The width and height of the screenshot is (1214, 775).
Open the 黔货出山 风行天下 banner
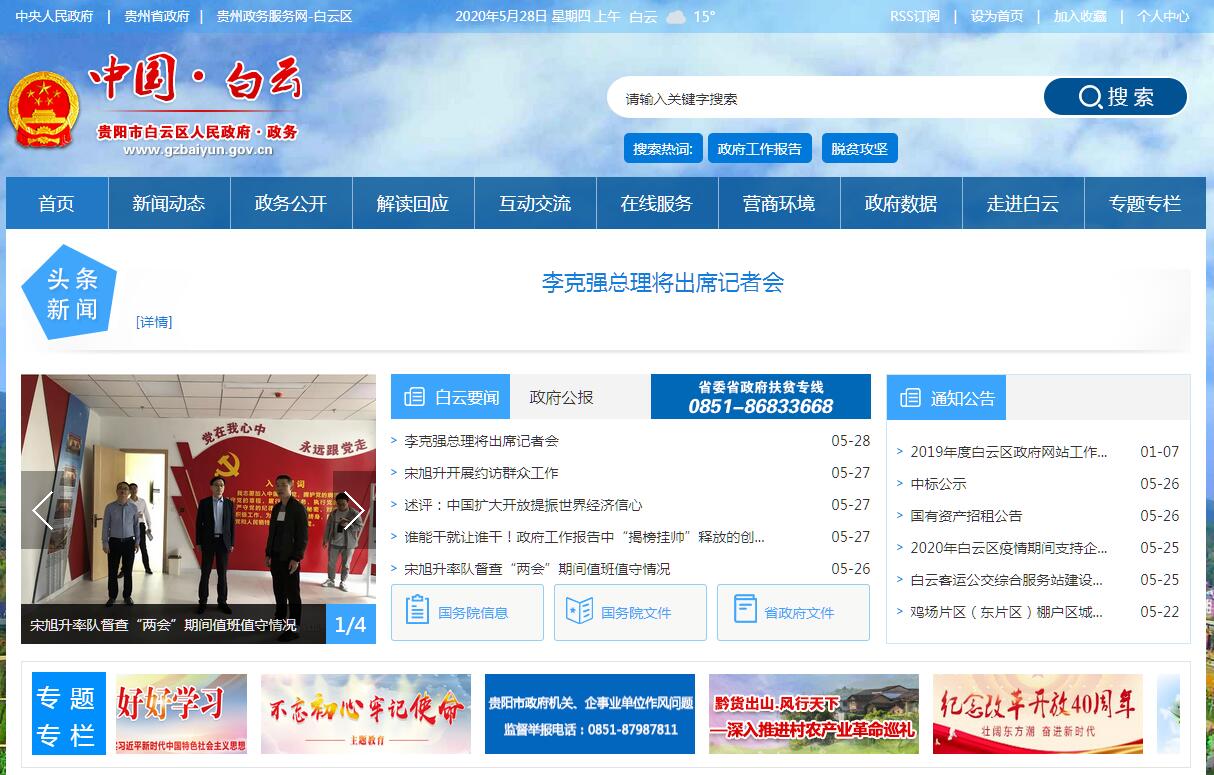(x=814, y=713)
